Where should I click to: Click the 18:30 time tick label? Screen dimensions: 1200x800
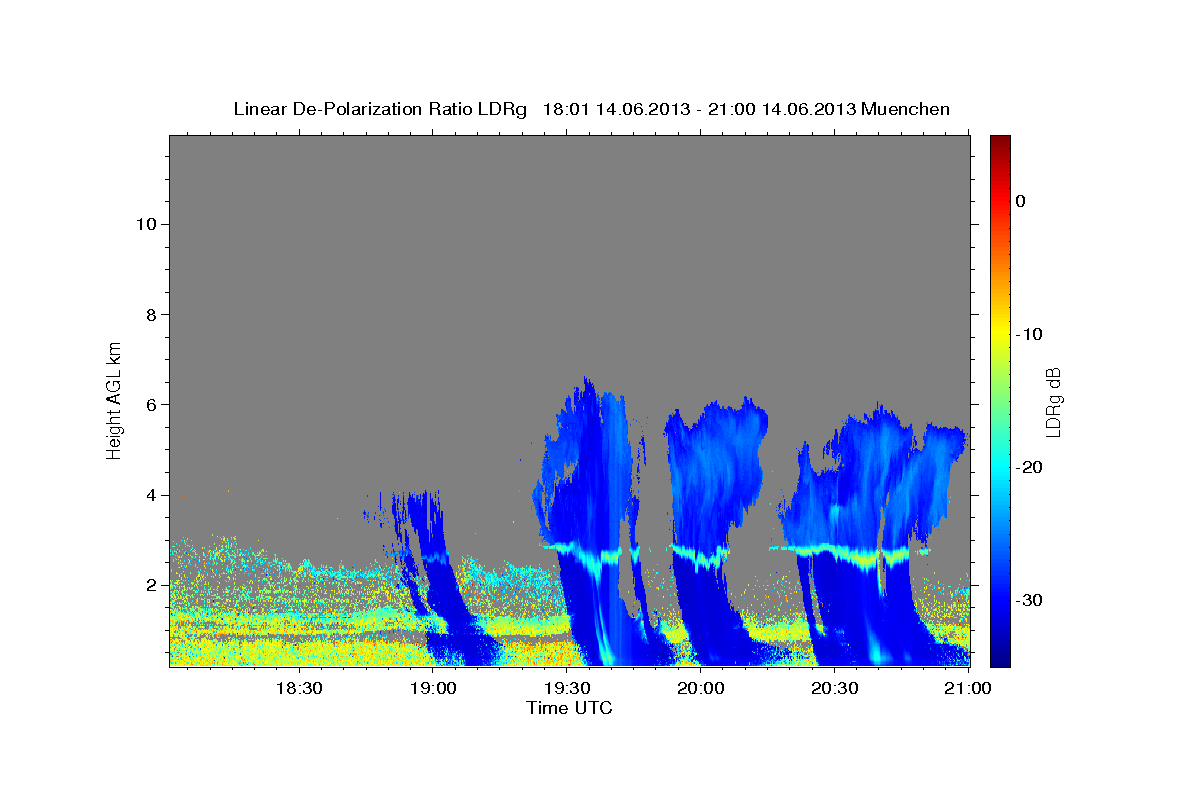[x=298, y=688]
